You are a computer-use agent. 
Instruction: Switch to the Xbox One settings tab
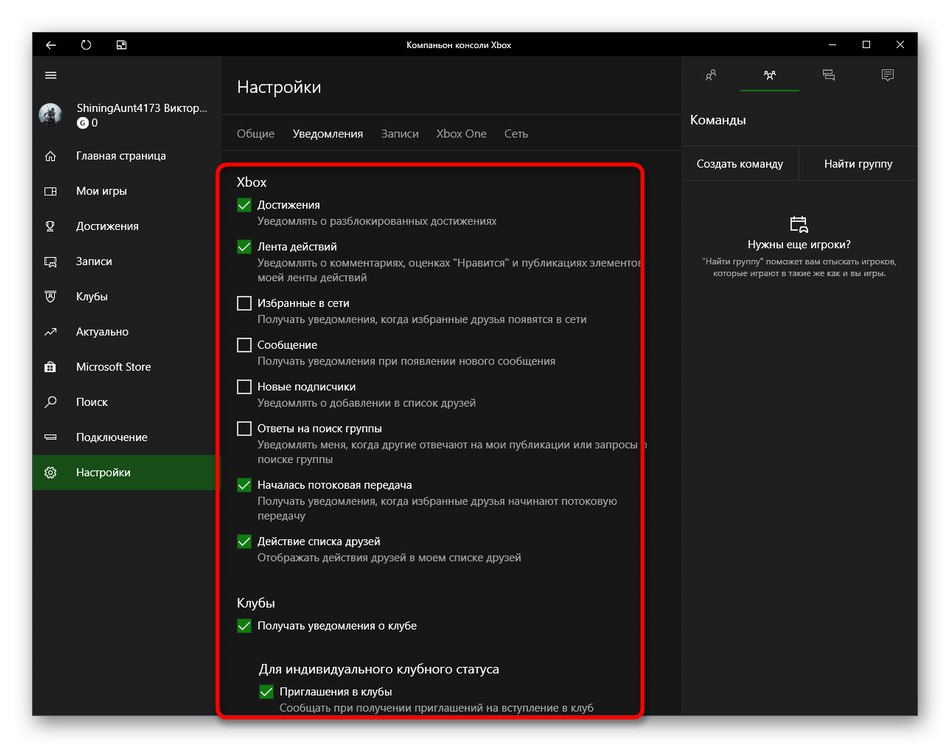click(461, 134)
